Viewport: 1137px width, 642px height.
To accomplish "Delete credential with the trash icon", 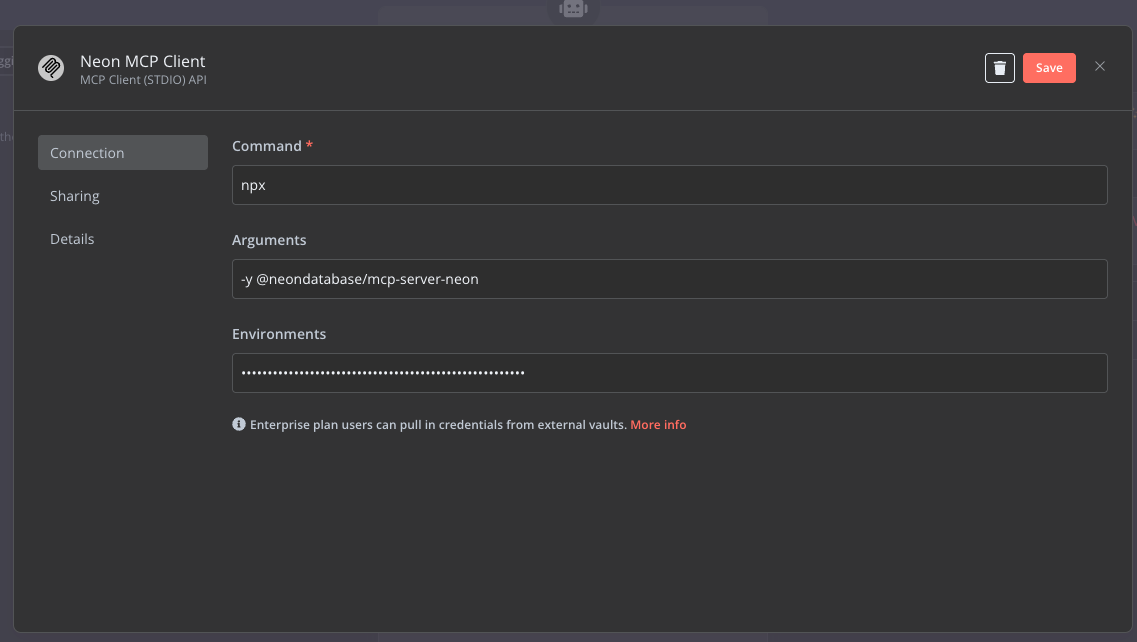I will (x=999, y=68).
